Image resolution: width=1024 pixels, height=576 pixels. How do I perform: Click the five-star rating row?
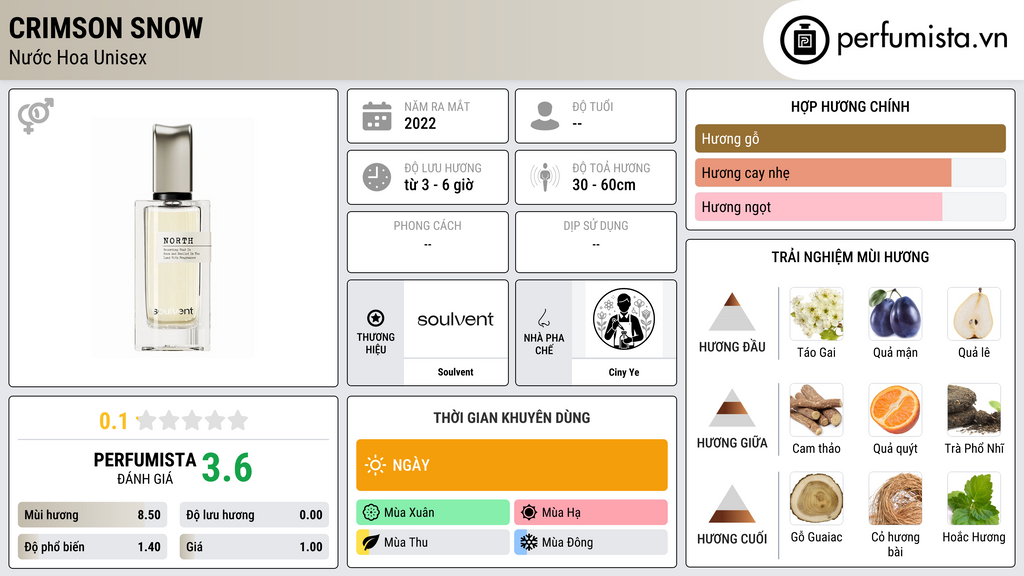click(x=193, y=420)
